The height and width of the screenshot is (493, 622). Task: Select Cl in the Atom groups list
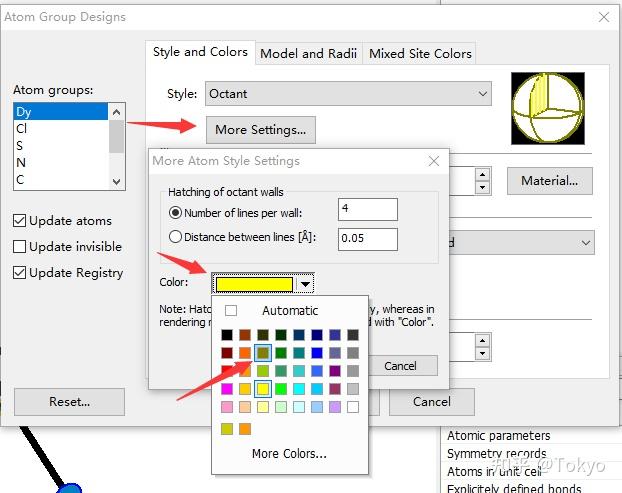pyautogui.click(x=24, y=129)
